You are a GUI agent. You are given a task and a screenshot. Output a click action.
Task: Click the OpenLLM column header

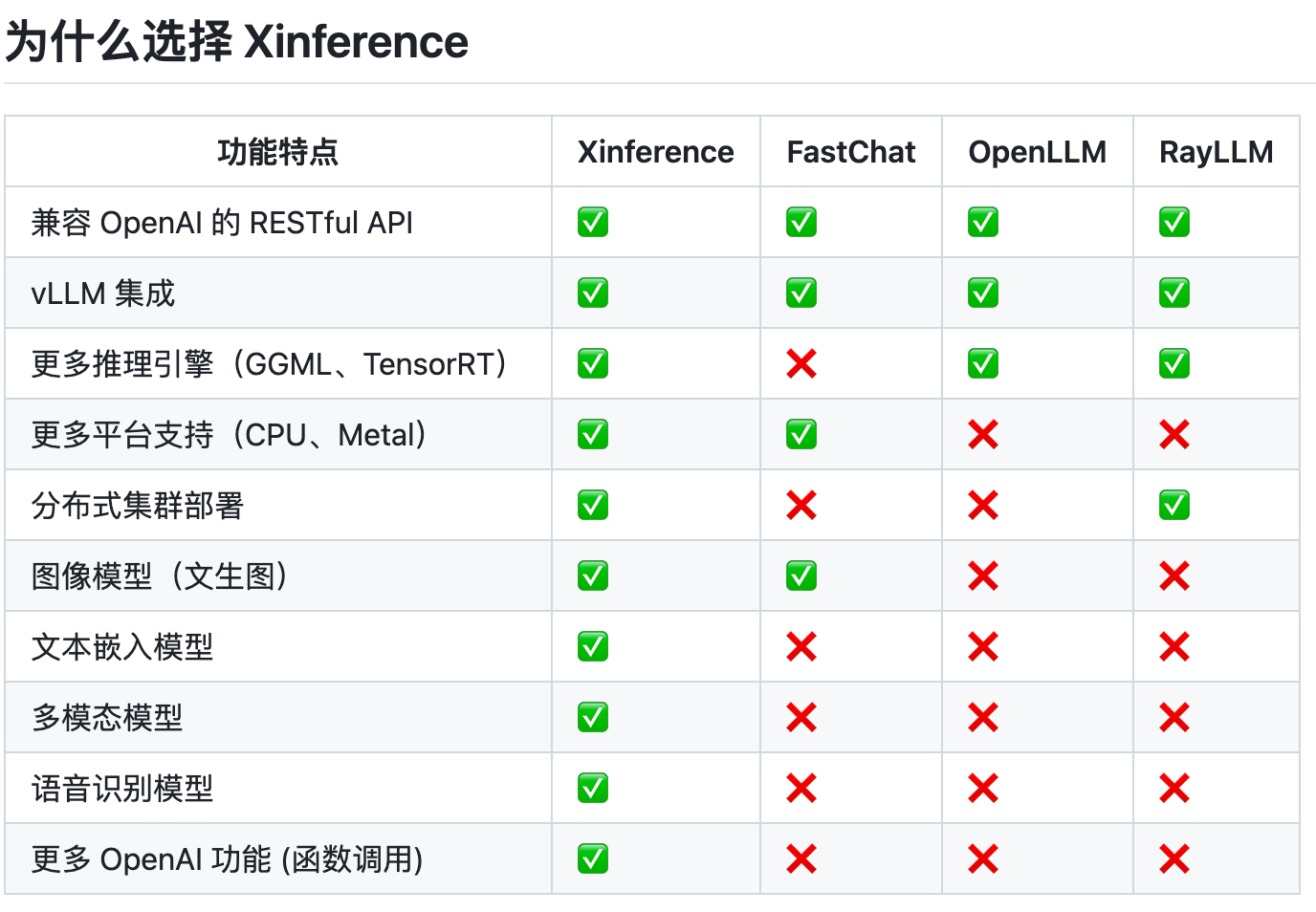tap(1038, 151)
